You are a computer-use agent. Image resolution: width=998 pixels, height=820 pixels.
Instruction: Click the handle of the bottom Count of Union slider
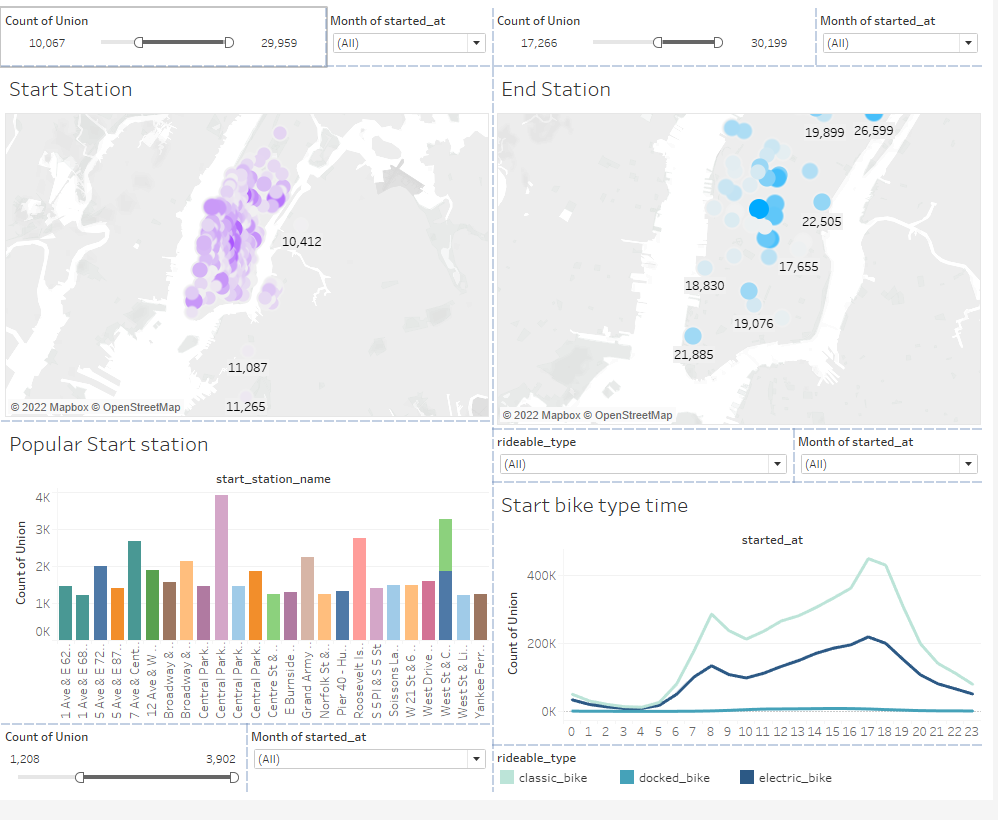pos(80,775)
